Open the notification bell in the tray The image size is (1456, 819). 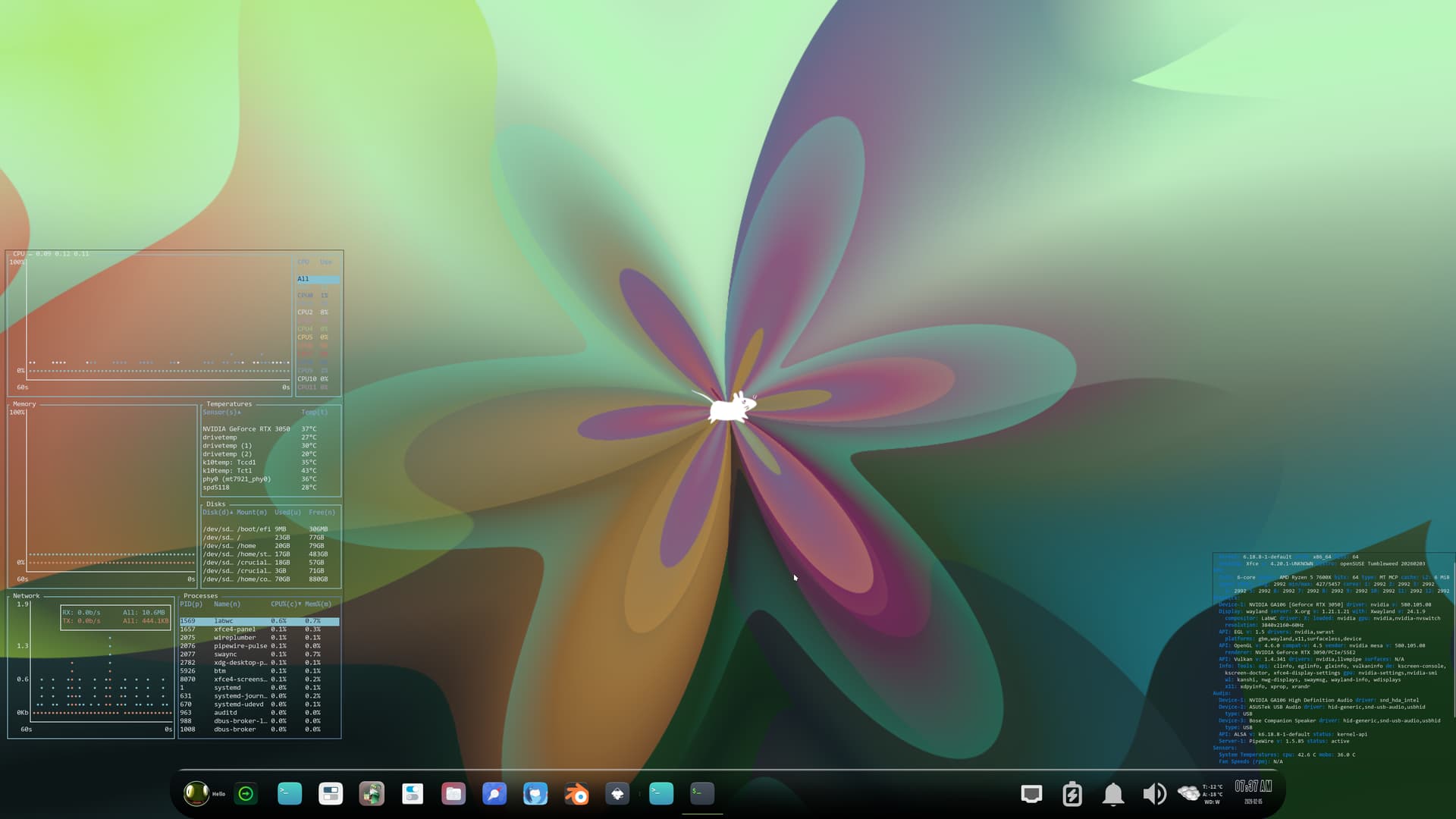point(1112,794)
